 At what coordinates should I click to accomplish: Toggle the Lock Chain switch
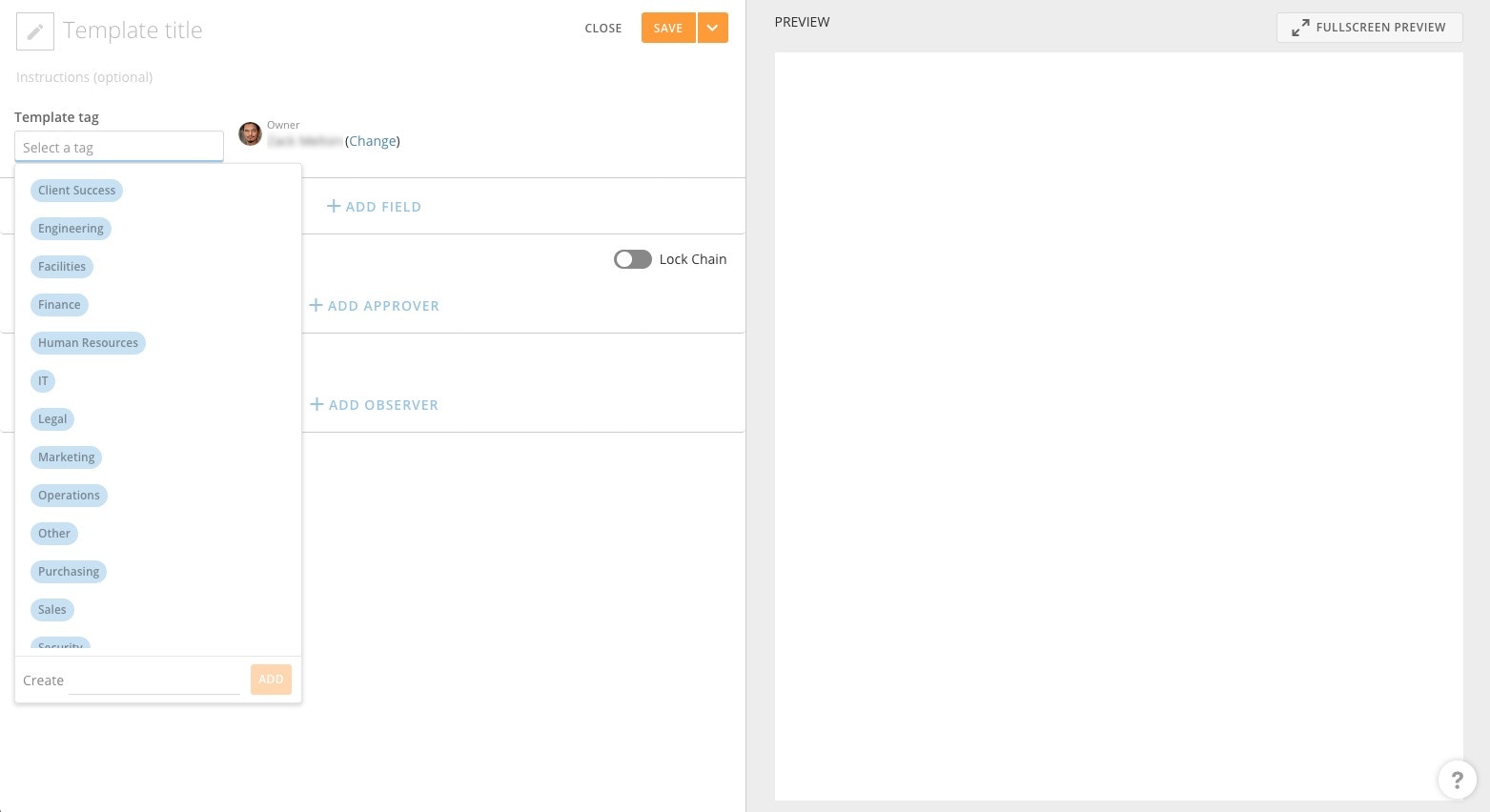(632, 259)
